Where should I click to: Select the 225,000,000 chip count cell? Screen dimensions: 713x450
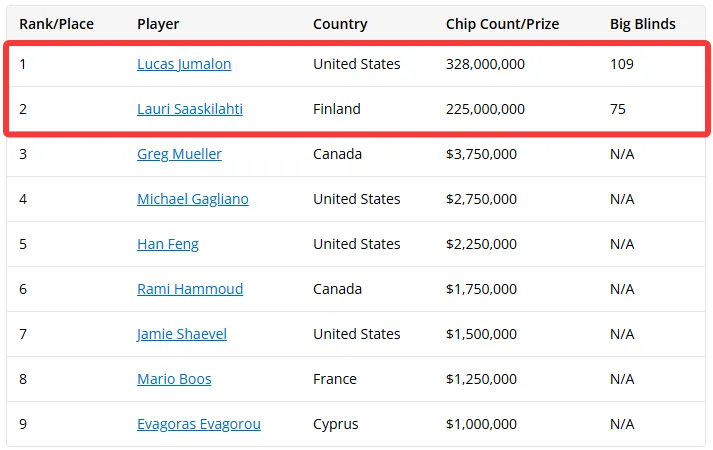(485, 109)
